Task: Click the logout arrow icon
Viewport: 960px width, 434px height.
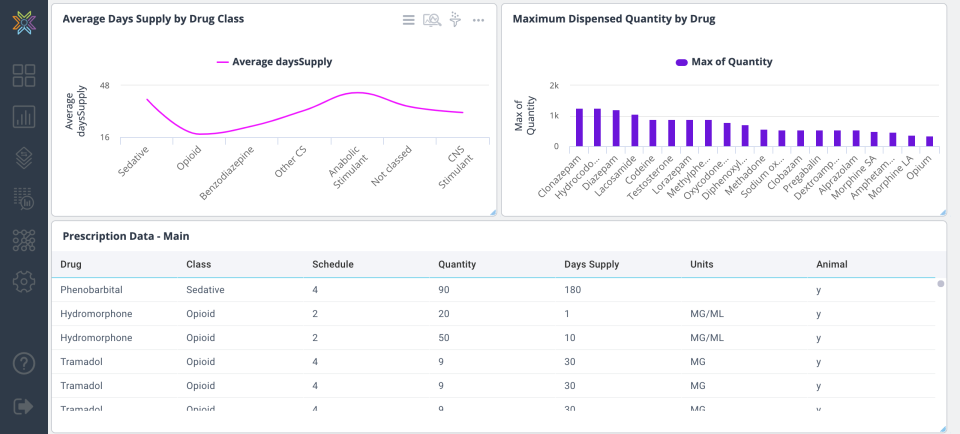Action: tap(24, 406)
